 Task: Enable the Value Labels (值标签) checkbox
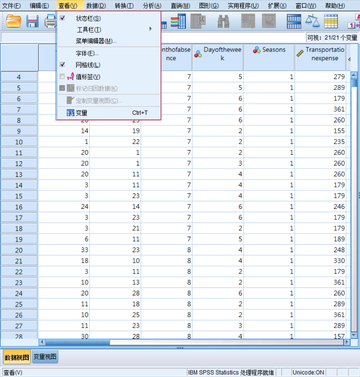click(x=62, y=77)
